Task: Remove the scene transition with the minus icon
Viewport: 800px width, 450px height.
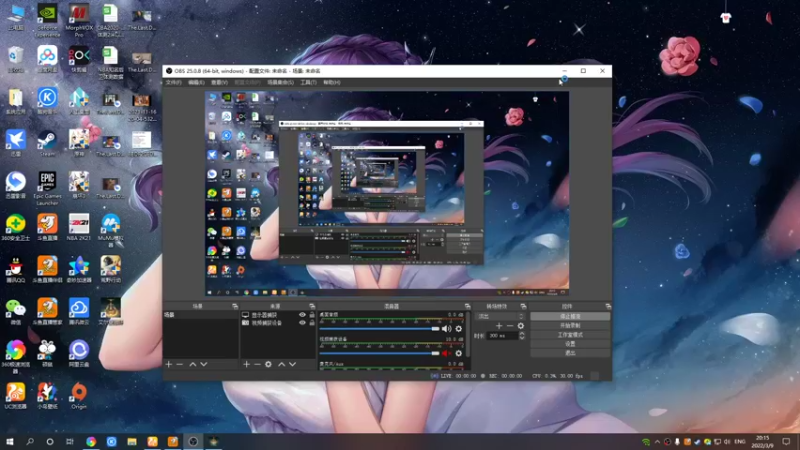Action: tap(510, 326)
